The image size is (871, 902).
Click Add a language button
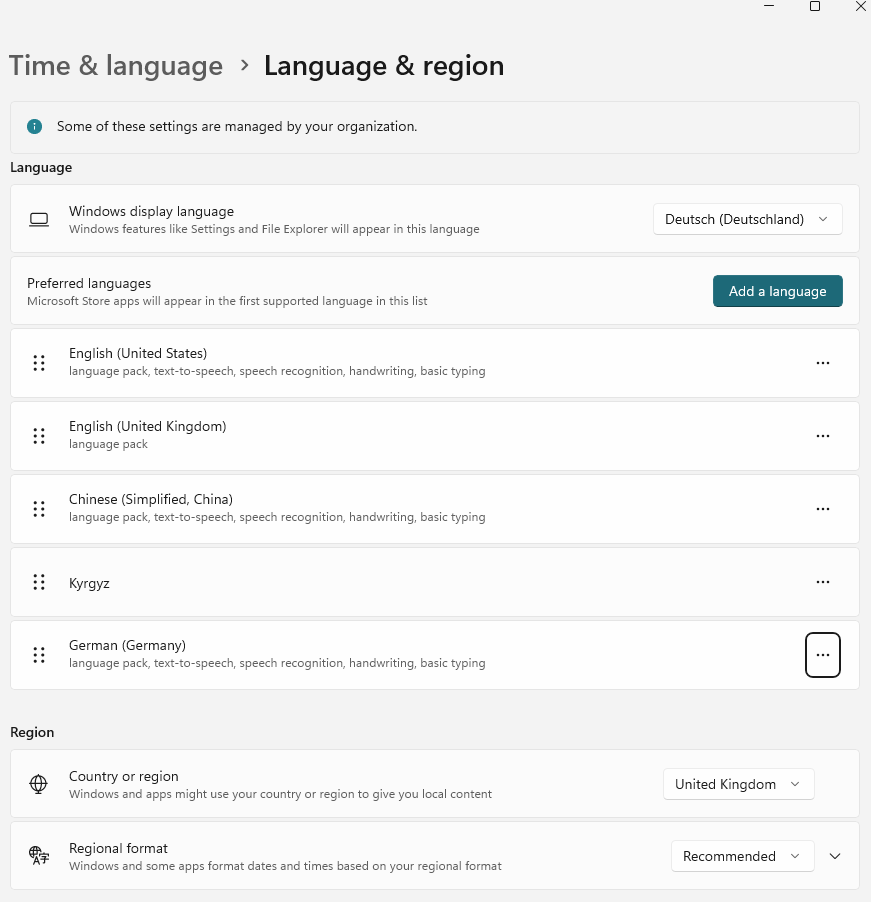[x=778, y=291]
